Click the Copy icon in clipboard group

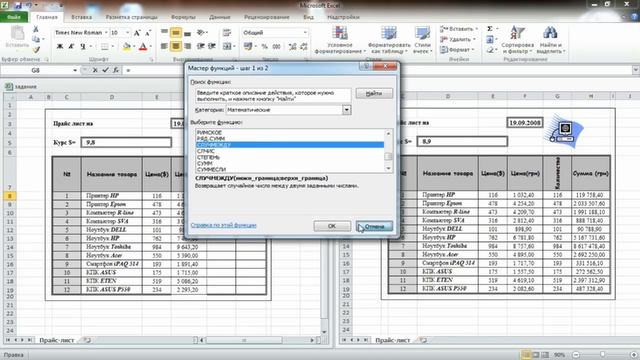pyautogui.click(x=36, y=39)
